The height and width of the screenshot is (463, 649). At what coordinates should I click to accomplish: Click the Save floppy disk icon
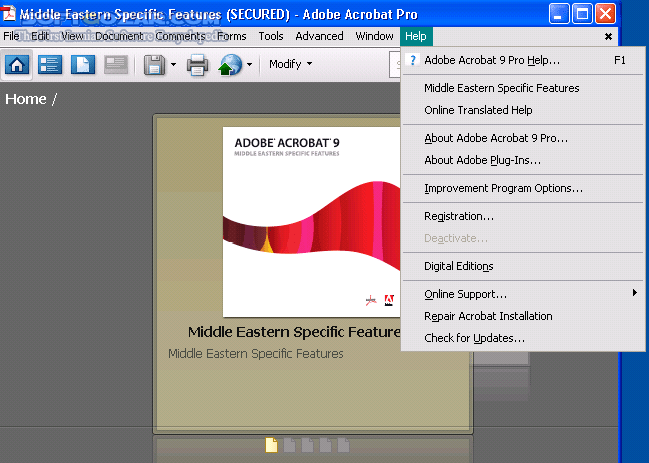[154, 65]
